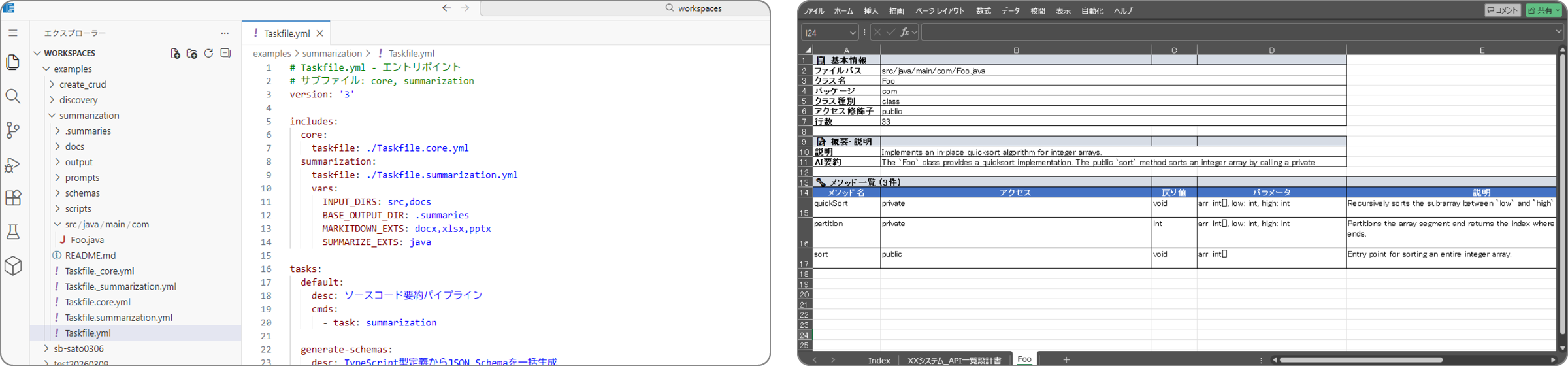Image resolution: width=1568 pixels, height=366 pixels.
Task: Open the Search view in activity bar
Action: tap(13, 97)
